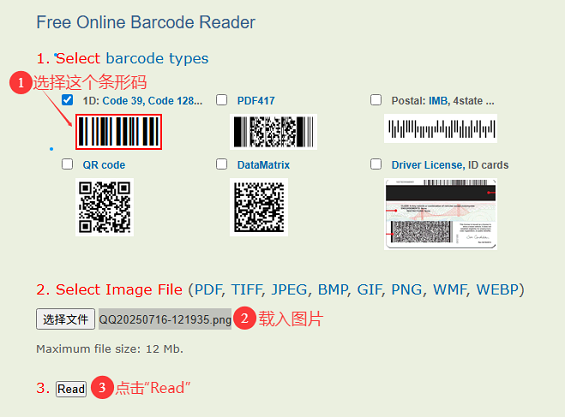Click 'Maximum file size: 12 Mb.' text
This screenshot has height=417, width=565.
pyautogui.click(x=110, y=349)
